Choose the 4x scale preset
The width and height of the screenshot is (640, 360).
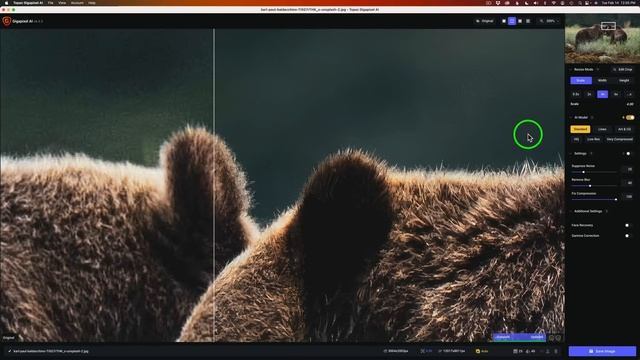pyautogui.click(x=602, y=94)
